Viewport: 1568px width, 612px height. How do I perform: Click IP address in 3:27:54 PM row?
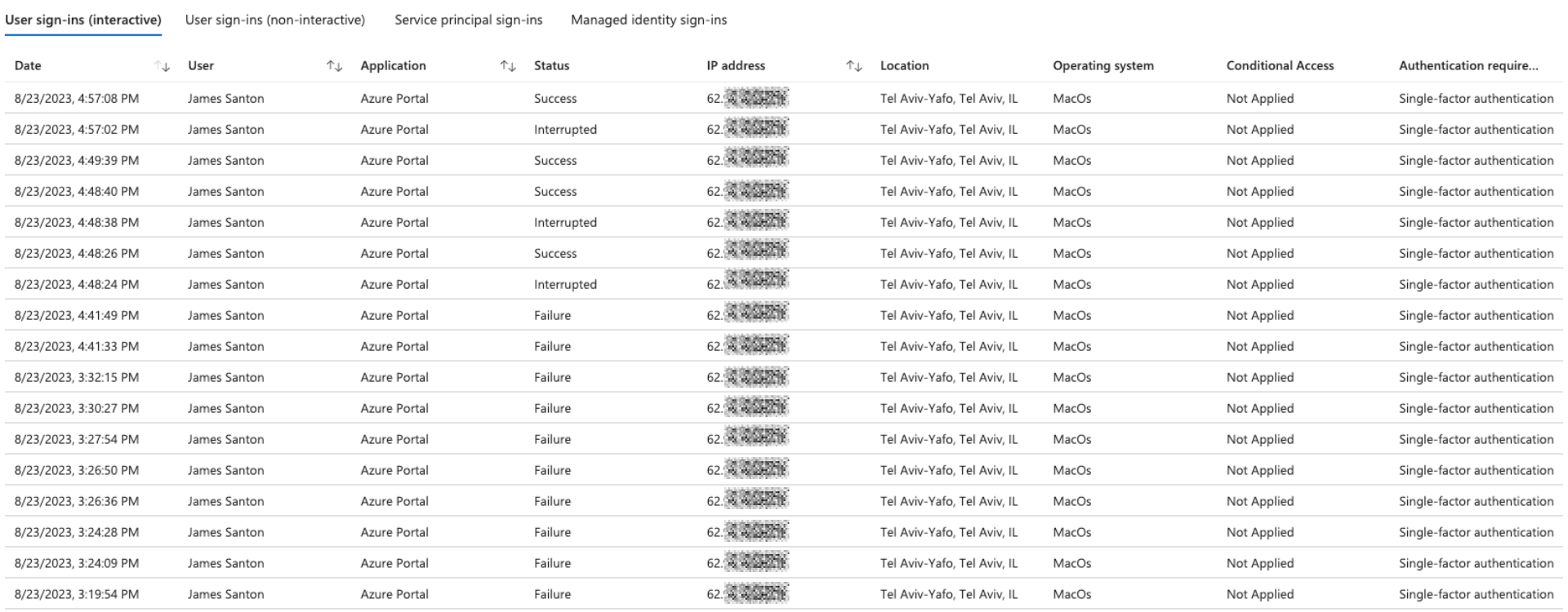point(747,439)
